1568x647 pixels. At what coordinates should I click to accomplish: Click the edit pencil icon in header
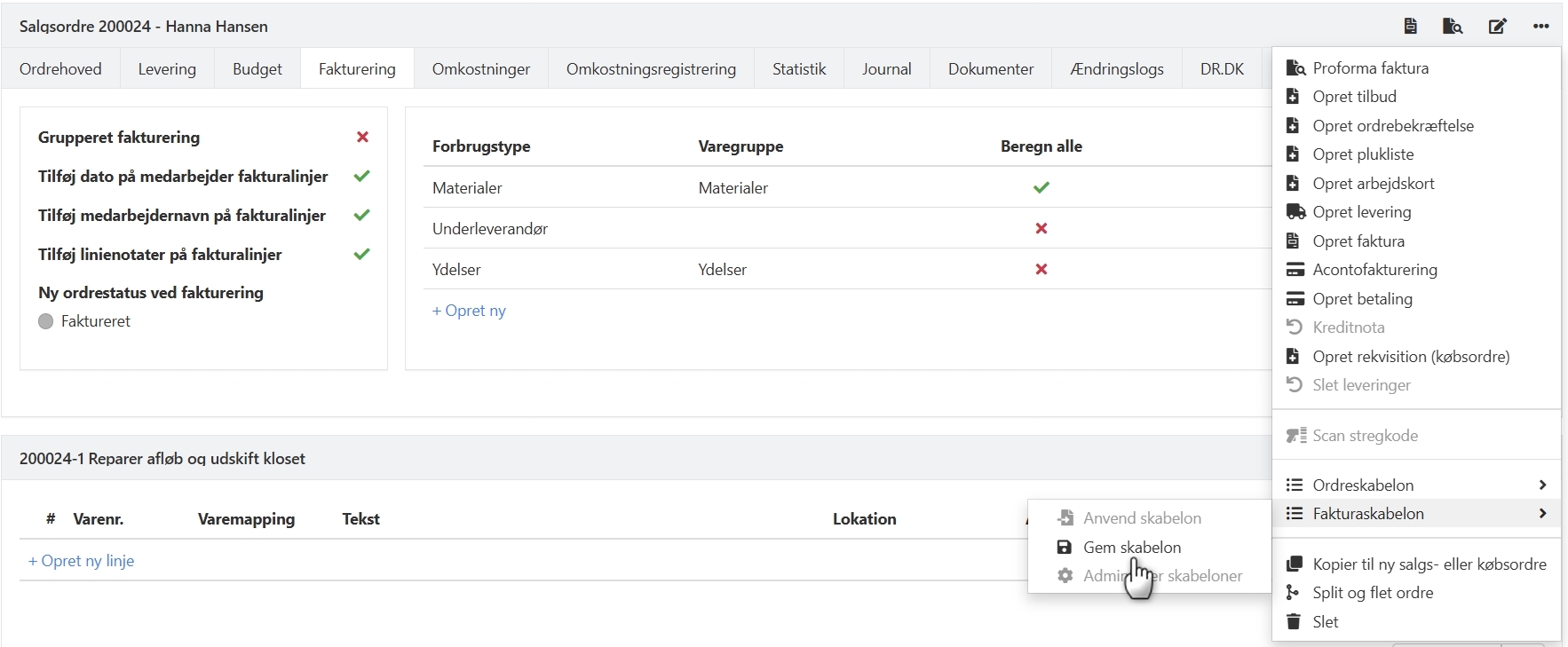pyautogui.click(x=1497, y=26)
